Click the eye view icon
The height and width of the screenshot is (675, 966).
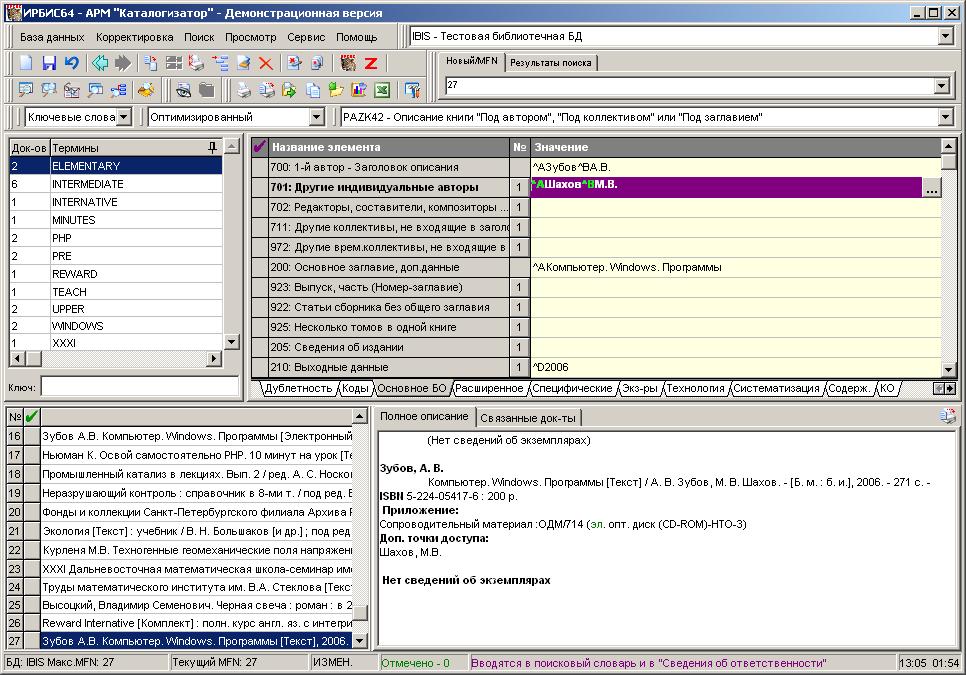pyautogui.click(x=183, y=90)
